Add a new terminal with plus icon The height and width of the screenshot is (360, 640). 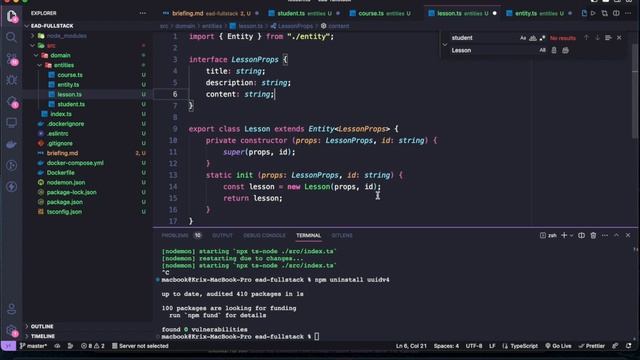(x=564, y=236)
